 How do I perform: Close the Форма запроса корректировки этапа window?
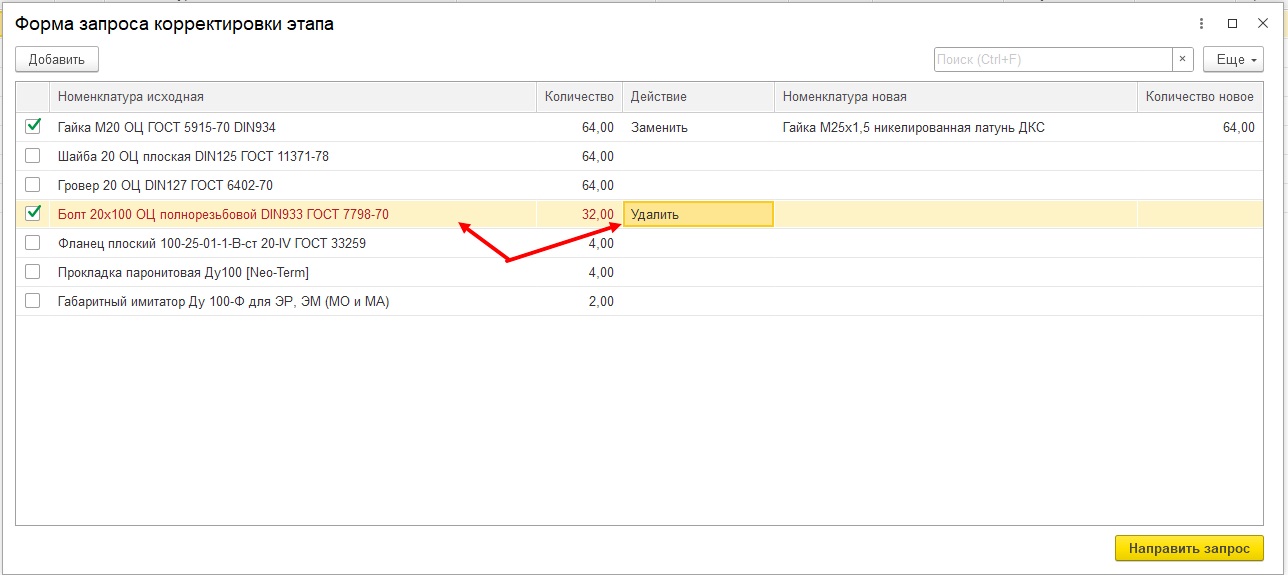coord(1262,24)
